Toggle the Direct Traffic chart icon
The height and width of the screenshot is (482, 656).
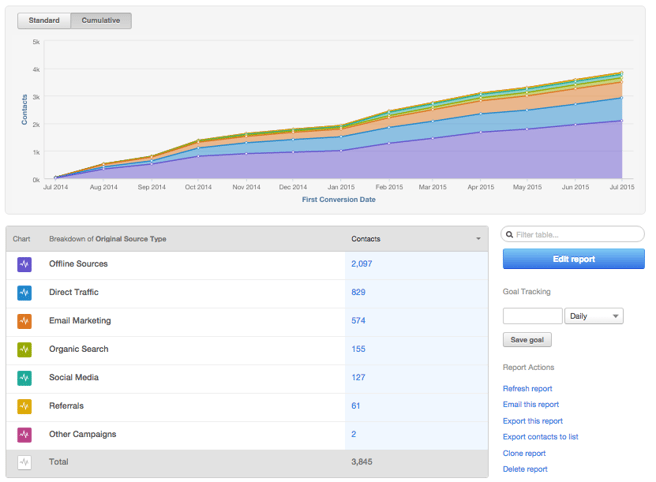[25, 293]
